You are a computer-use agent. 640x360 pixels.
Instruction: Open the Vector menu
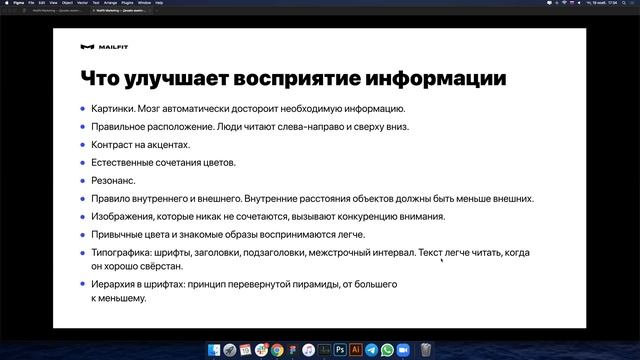coord(82,3)
